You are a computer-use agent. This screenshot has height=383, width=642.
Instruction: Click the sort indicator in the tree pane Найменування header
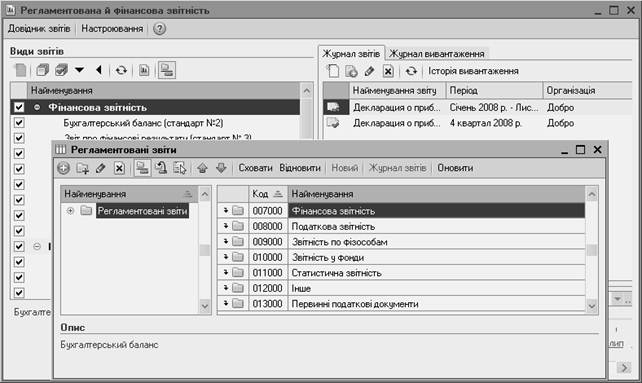tap(188, 194)
